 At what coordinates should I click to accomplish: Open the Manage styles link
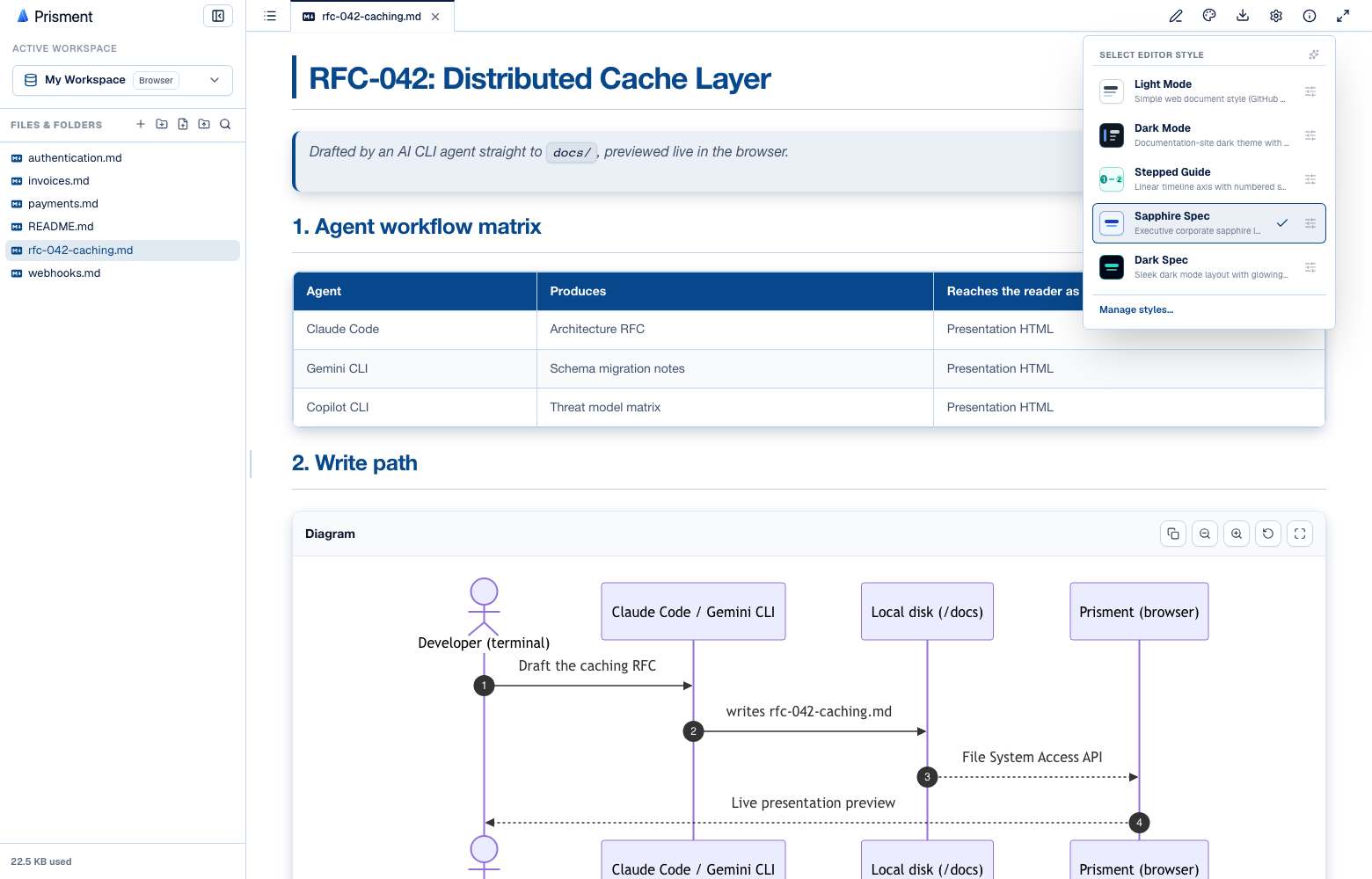1136,309
